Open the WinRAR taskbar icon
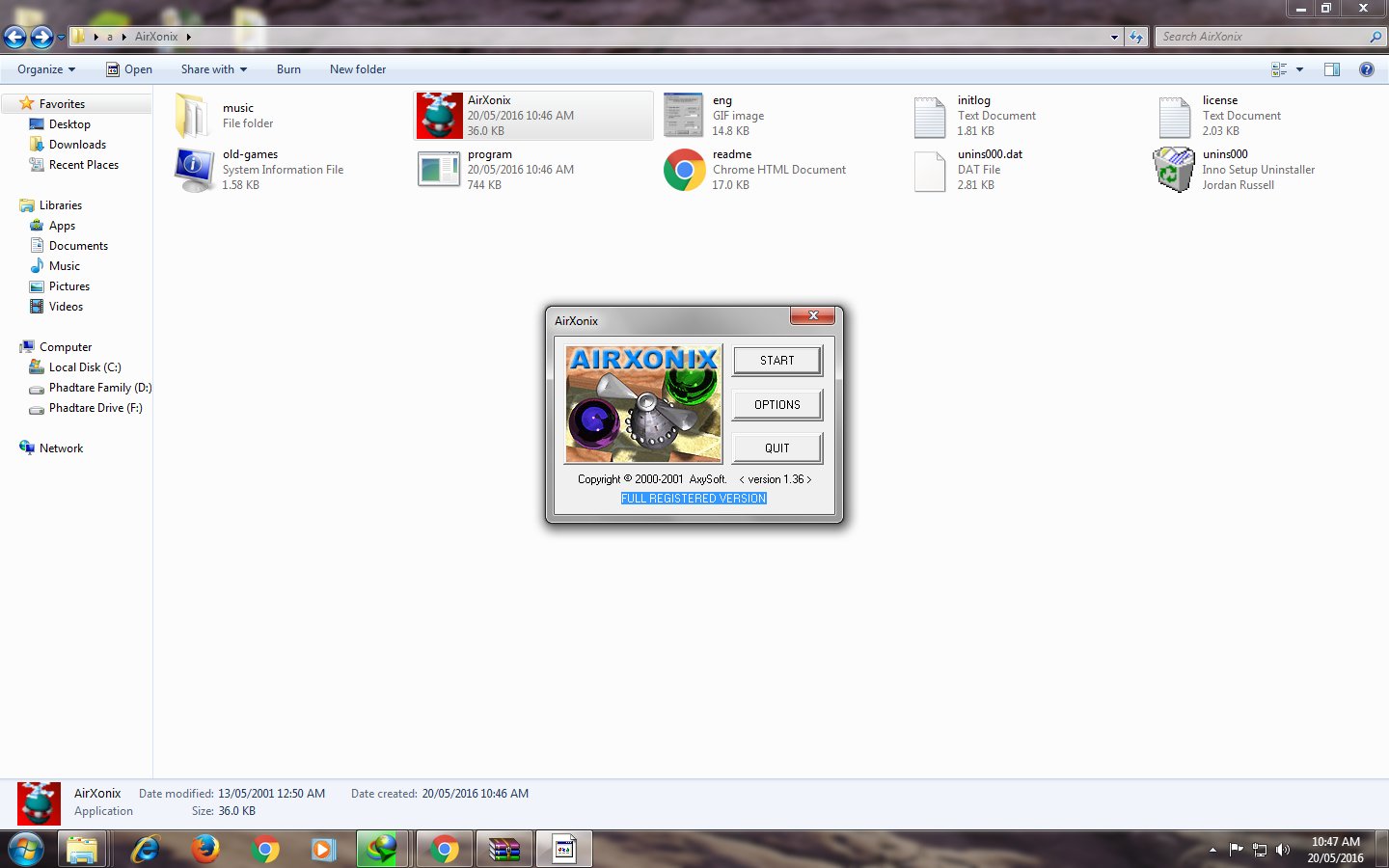This screenshot has width=1389, height=868. pyautogui.click(x=504, y=850)
